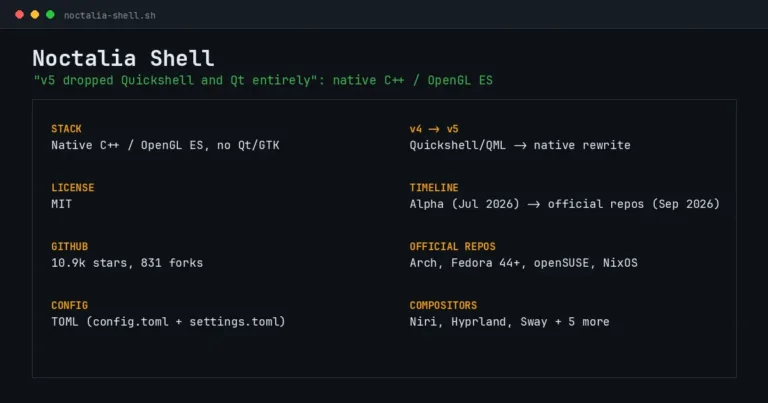This screenshot has height=403, width=768.
Task: Click the TIMELINE label
Action: [x=434, y=188]
